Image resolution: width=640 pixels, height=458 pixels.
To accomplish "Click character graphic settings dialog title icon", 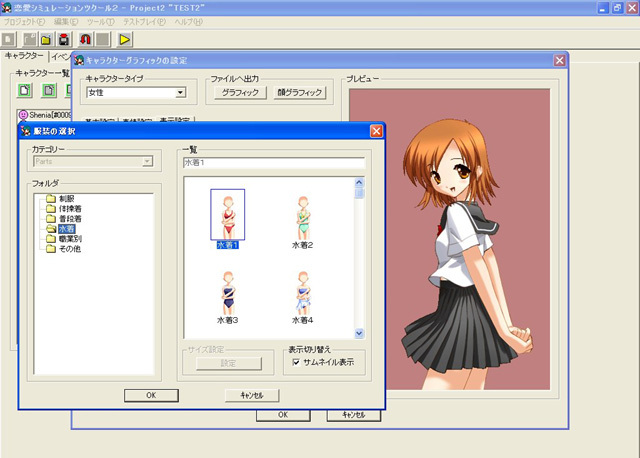I will tap(79, 60).
